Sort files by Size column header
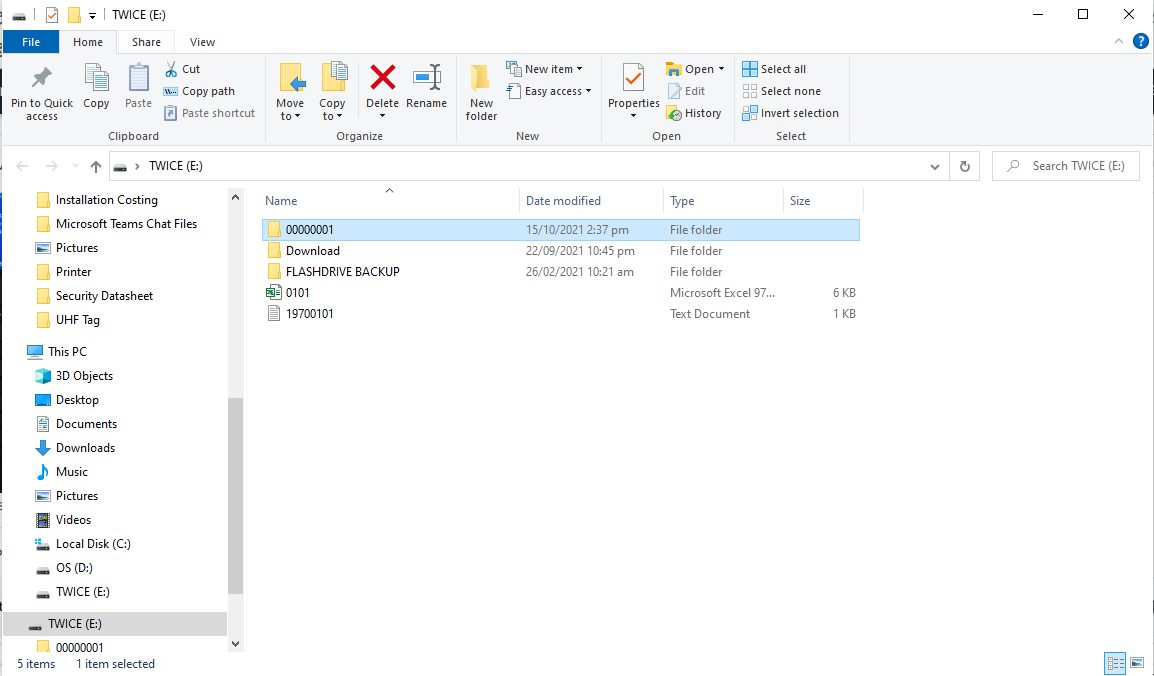Screen dimensions: 1154x676 (x=824, y=201)
